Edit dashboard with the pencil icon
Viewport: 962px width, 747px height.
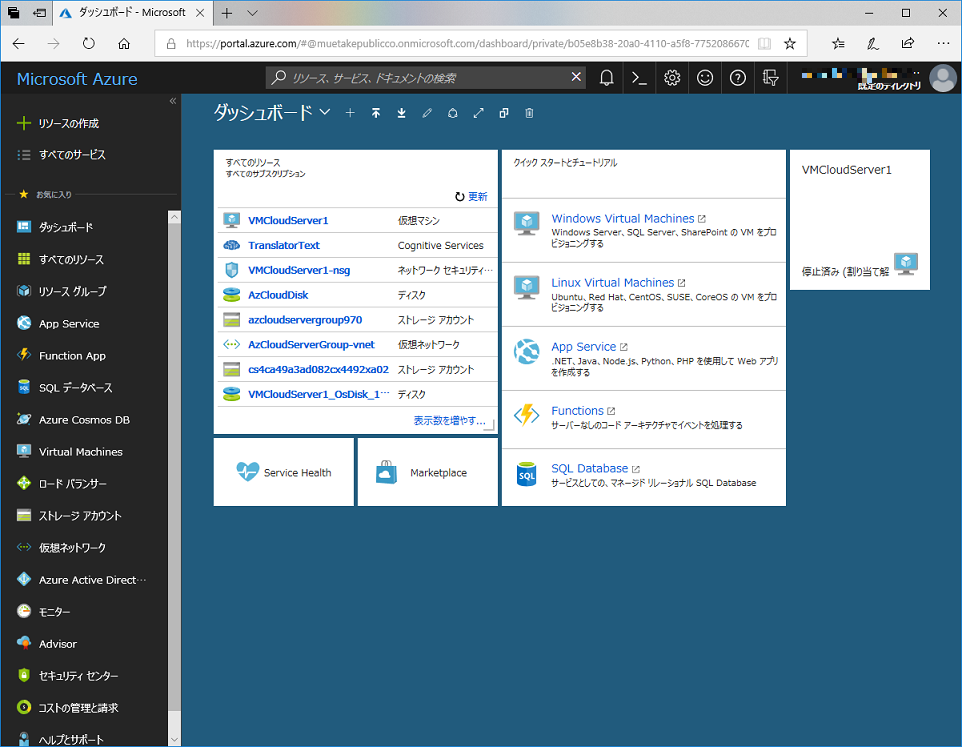pyautogui.click(x=427, y=113)
